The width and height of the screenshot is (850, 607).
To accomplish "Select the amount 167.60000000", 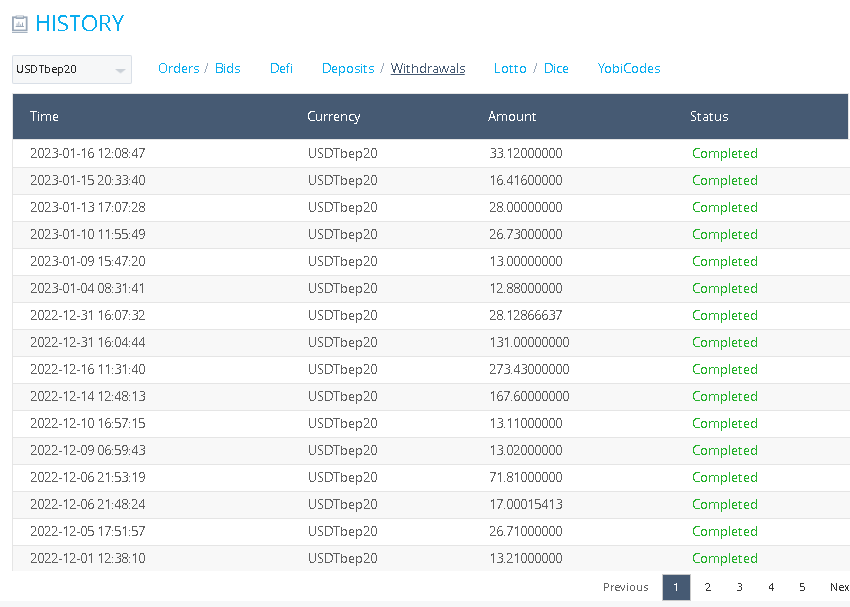I will [529, 397].
